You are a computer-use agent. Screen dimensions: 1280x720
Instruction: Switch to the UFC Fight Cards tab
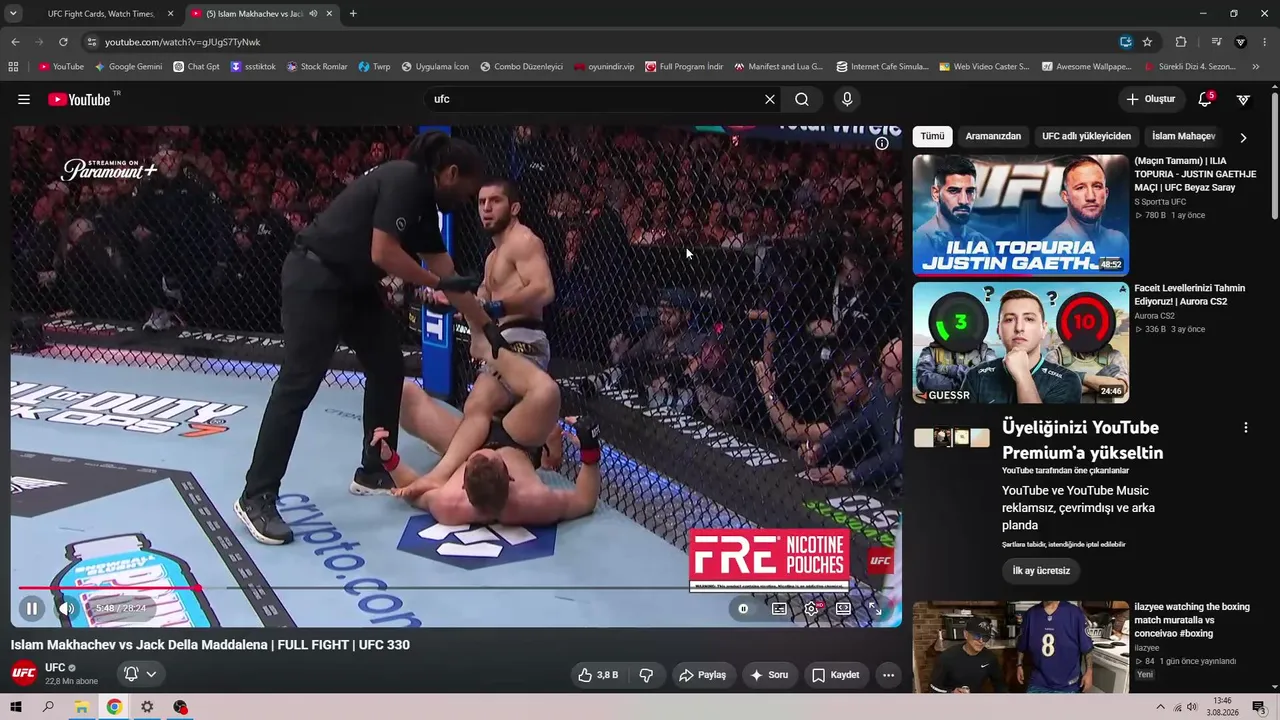[99, 14]
